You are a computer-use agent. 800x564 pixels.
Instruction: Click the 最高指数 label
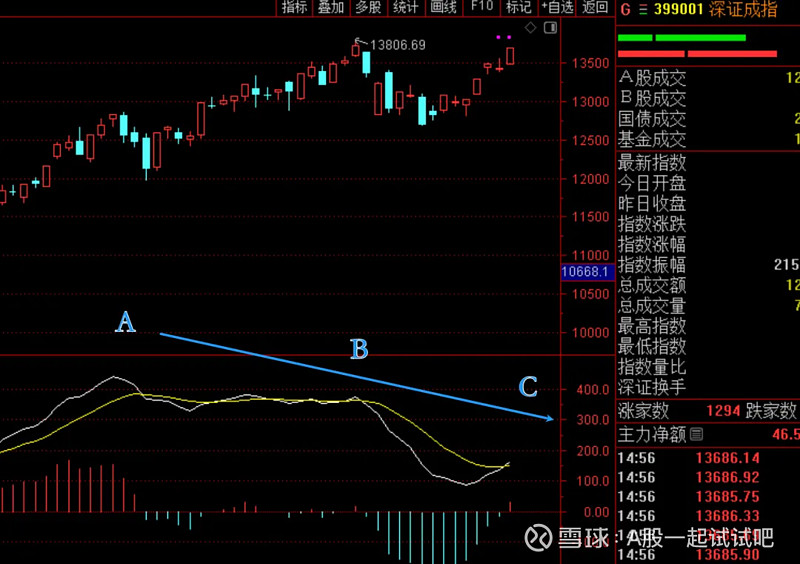click(x=652, y=326)
